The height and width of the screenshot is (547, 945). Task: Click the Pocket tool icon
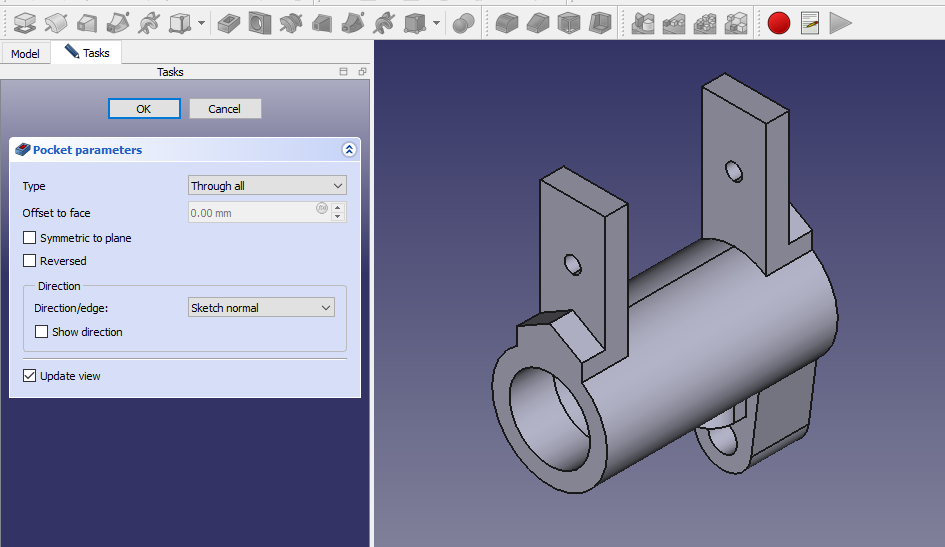[229, 22]
